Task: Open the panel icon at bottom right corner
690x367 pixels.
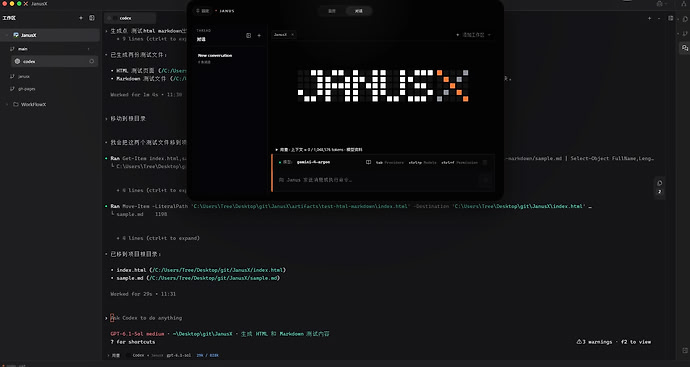Action: [x=684, y=351]
